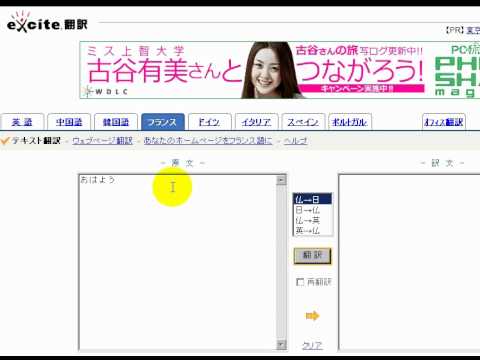Click the green PC magazine banner ad
This screenshot has height=360, width=480.
pos(457,70)
